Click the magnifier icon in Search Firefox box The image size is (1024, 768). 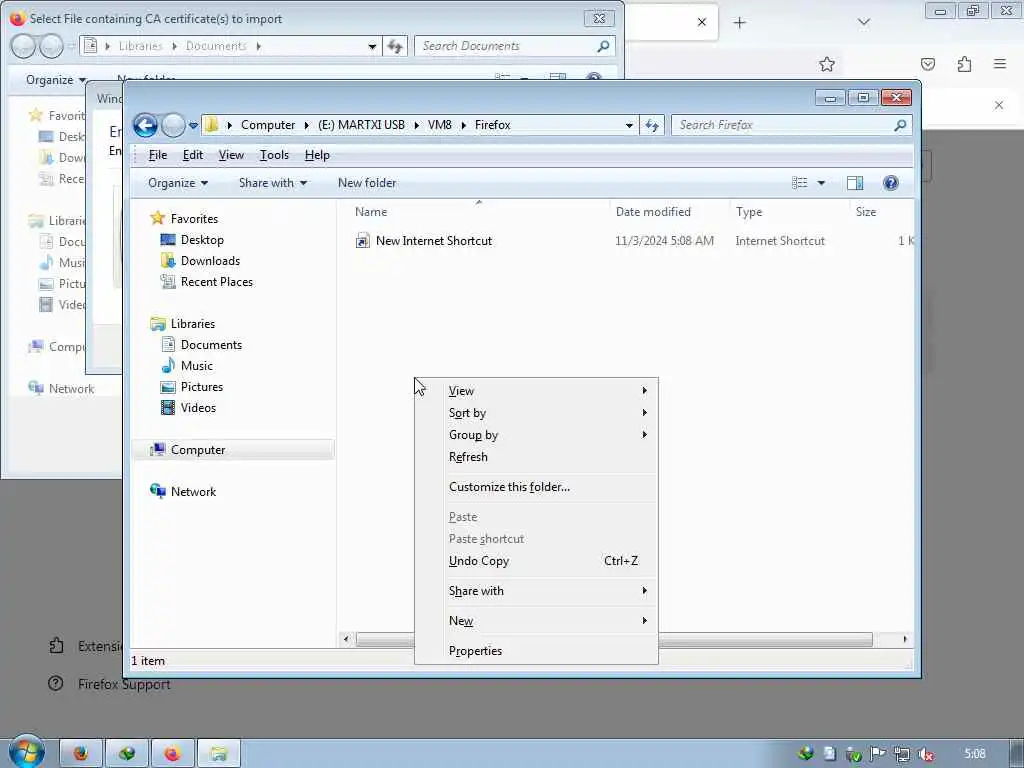click(x=900, y=125)
